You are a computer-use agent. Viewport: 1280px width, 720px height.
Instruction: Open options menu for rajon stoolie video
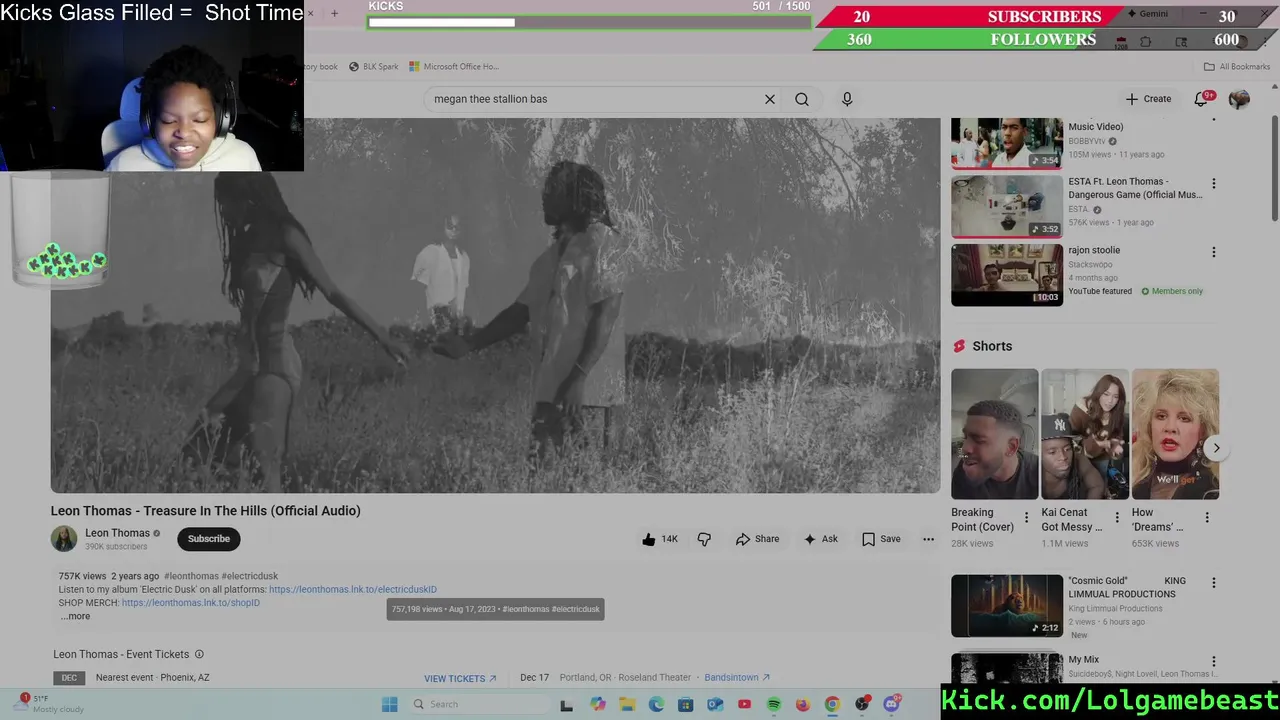(x=1214, y=252)
